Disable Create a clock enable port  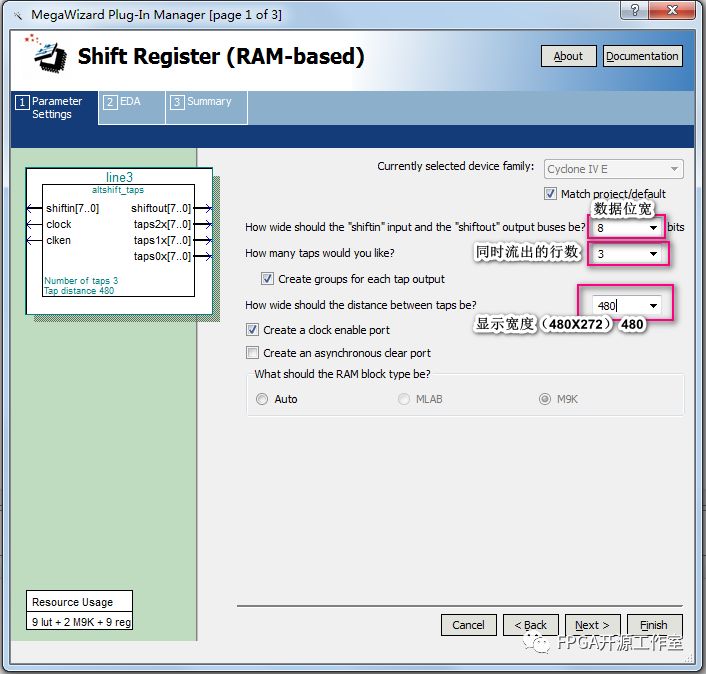[253, 330]
